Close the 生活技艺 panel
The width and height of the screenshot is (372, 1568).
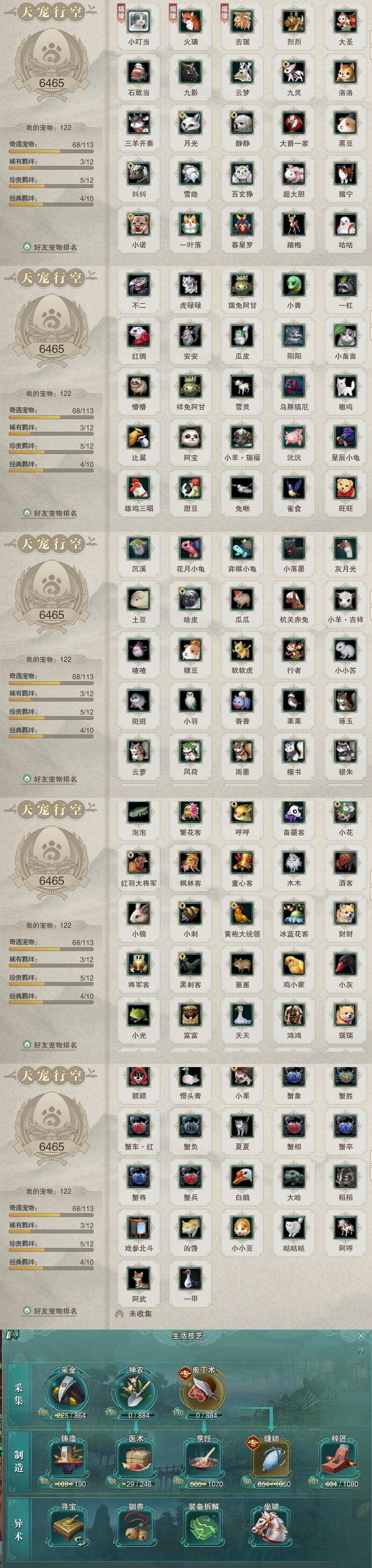click(361, 1335)
